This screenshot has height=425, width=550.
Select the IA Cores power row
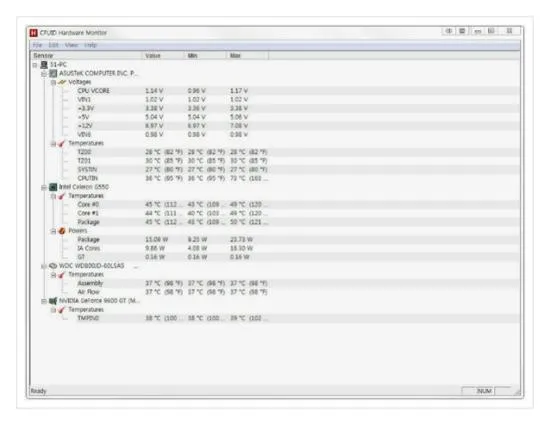(x=275, y=248)
